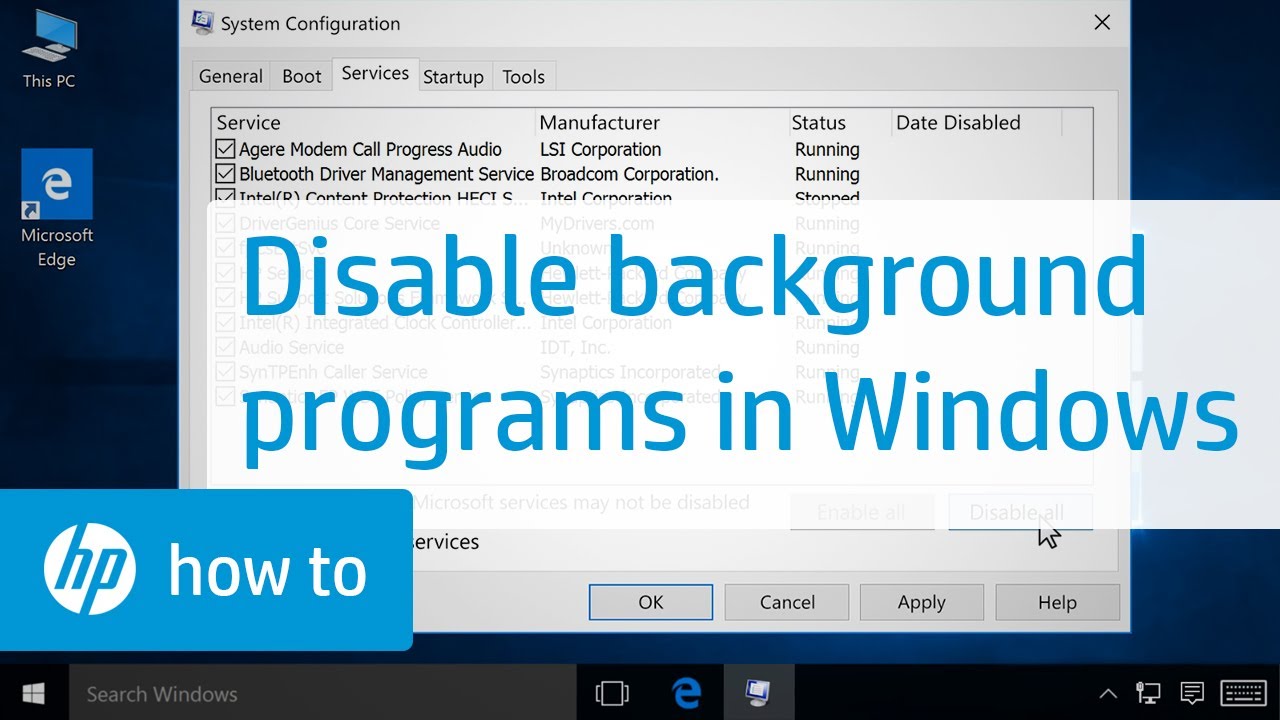The width and height of the screenshot is (1280, 720).
Task: Select Broadcom Corporation. manufacturer cell
Action: point(629,174)
